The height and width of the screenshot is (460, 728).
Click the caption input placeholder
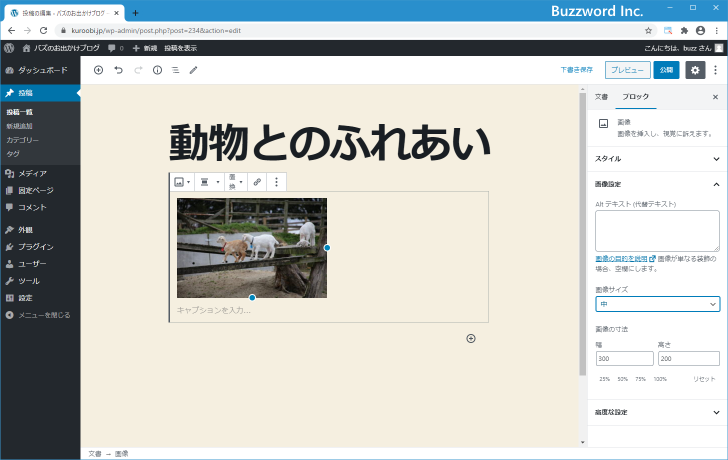click(214, 310)
